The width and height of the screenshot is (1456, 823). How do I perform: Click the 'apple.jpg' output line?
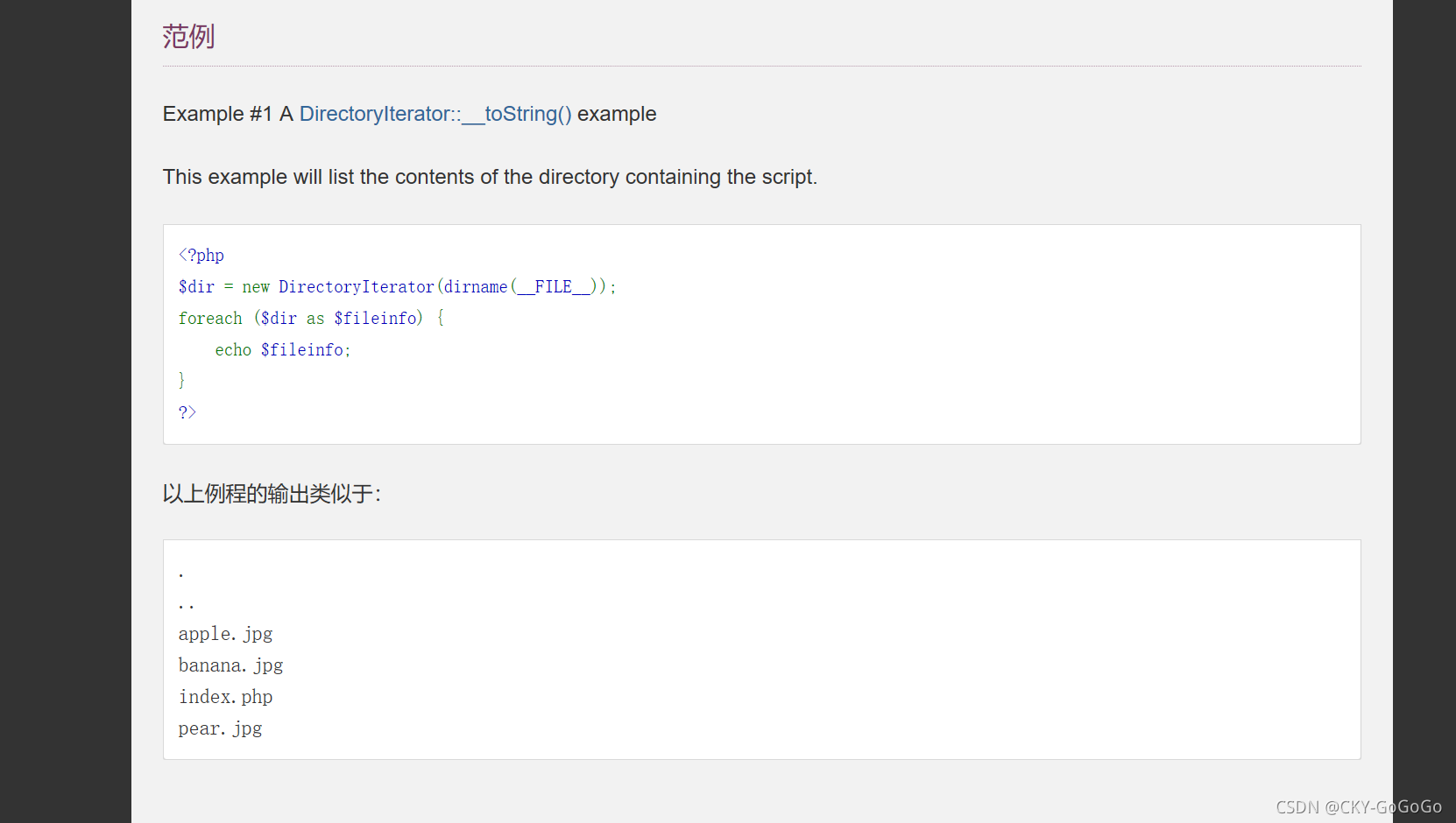click(x=226, y=634)
